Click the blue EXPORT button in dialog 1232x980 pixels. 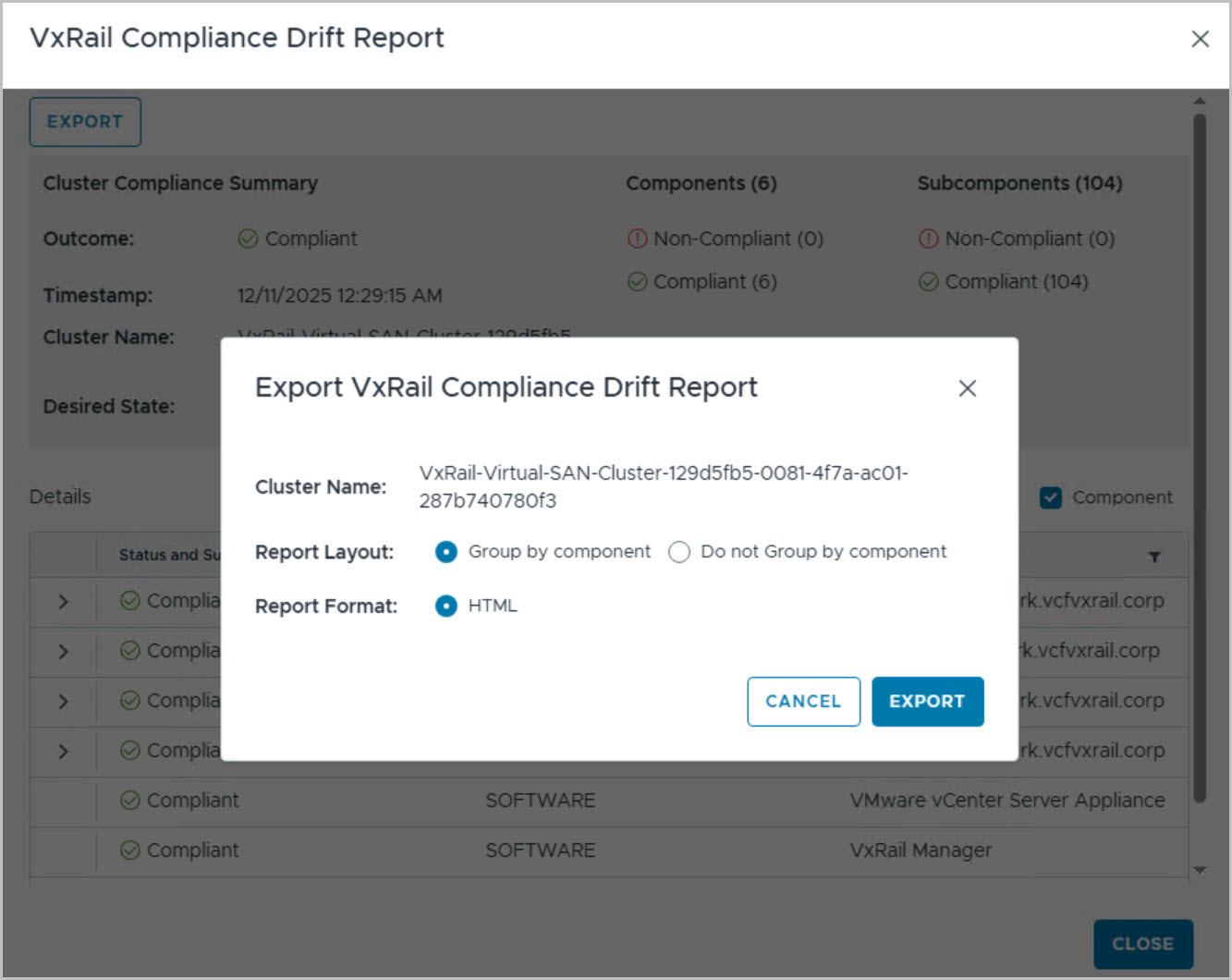pyautogui.click(x=927, y=702)
